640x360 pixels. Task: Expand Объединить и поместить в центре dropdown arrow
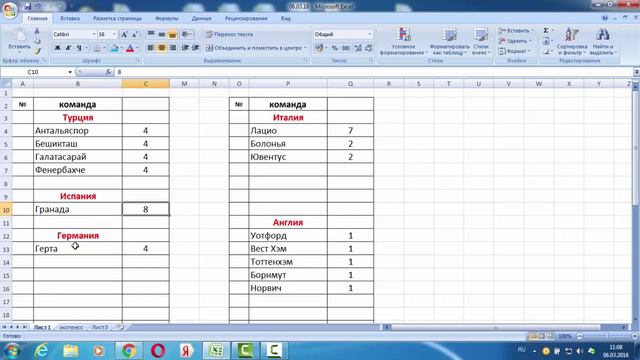pos(305,48)
